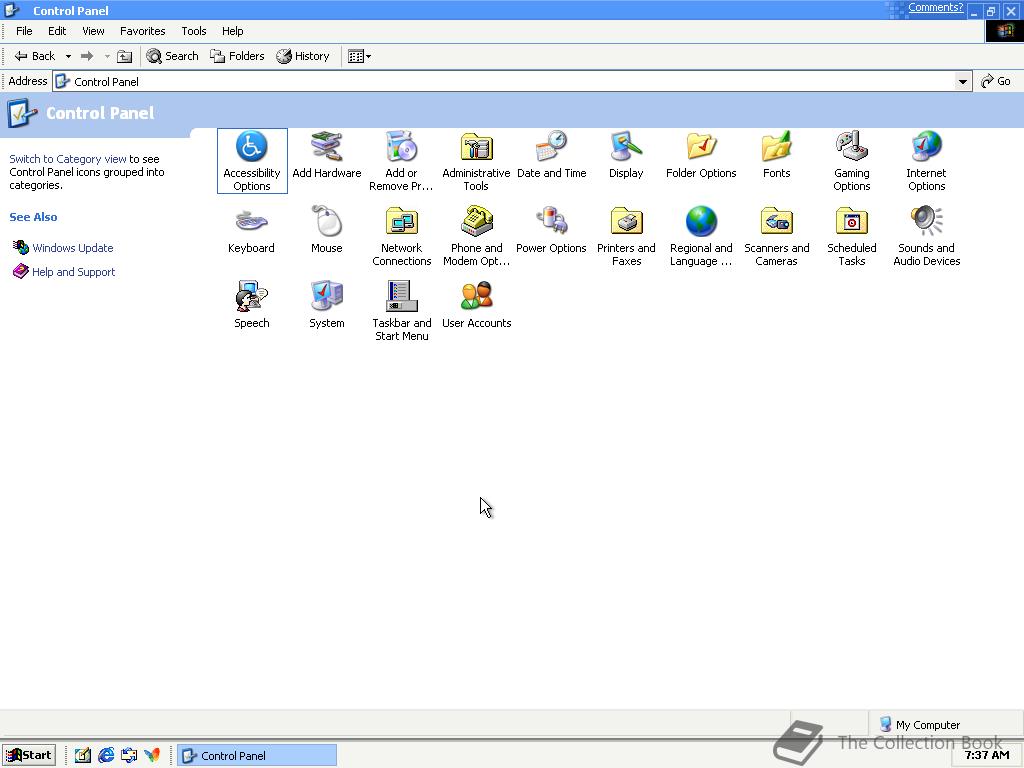1024x768 pixels.
Task: Click the Comments? link in title bar
Action: pos(935,7)
